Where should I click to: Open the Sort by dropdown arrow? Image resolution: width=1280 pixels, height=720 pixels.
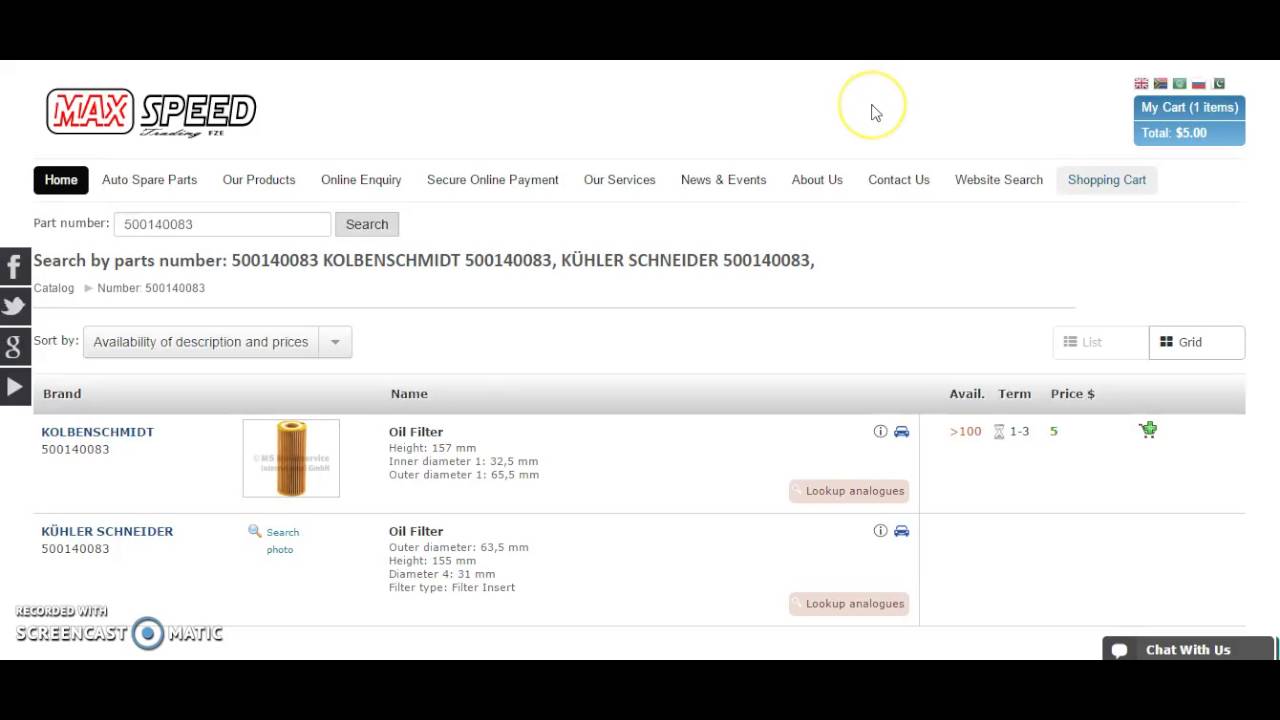[x=335, y=342]
